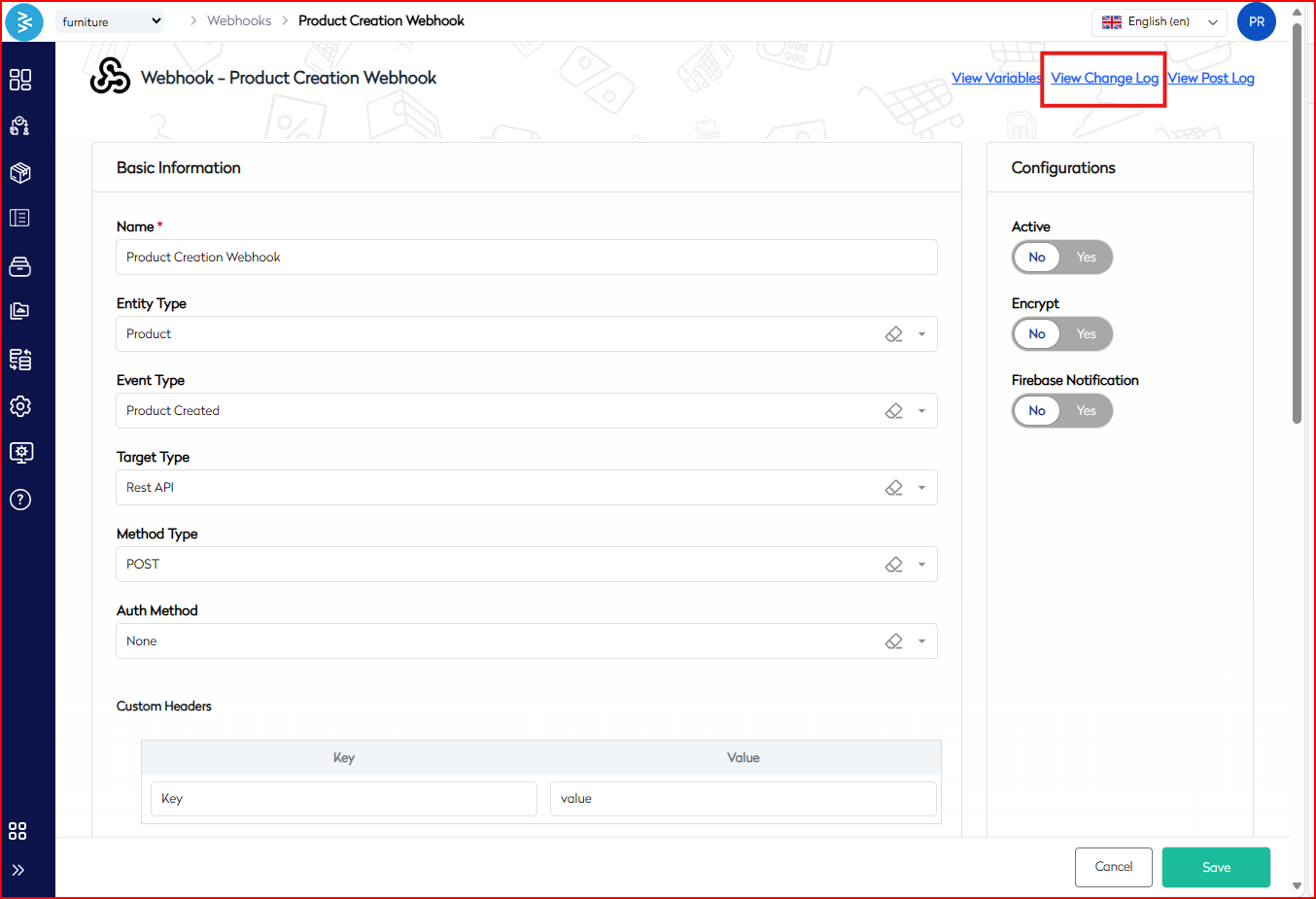Image resolution: width=1316 pixels, height=899 pixels.
Task: Click the View Change Log link
Action: [x=1104, y=78]
